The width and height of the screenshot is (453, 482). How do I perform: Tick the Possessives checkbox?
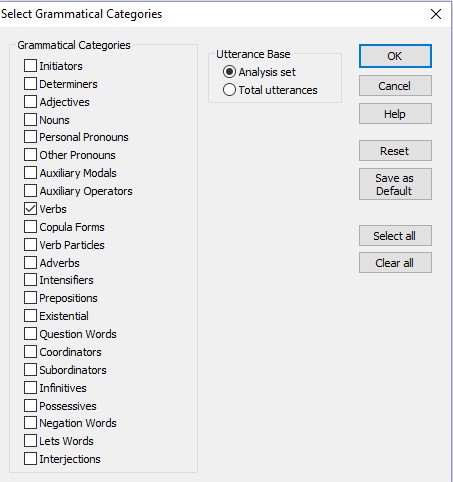tap(30, 406)
